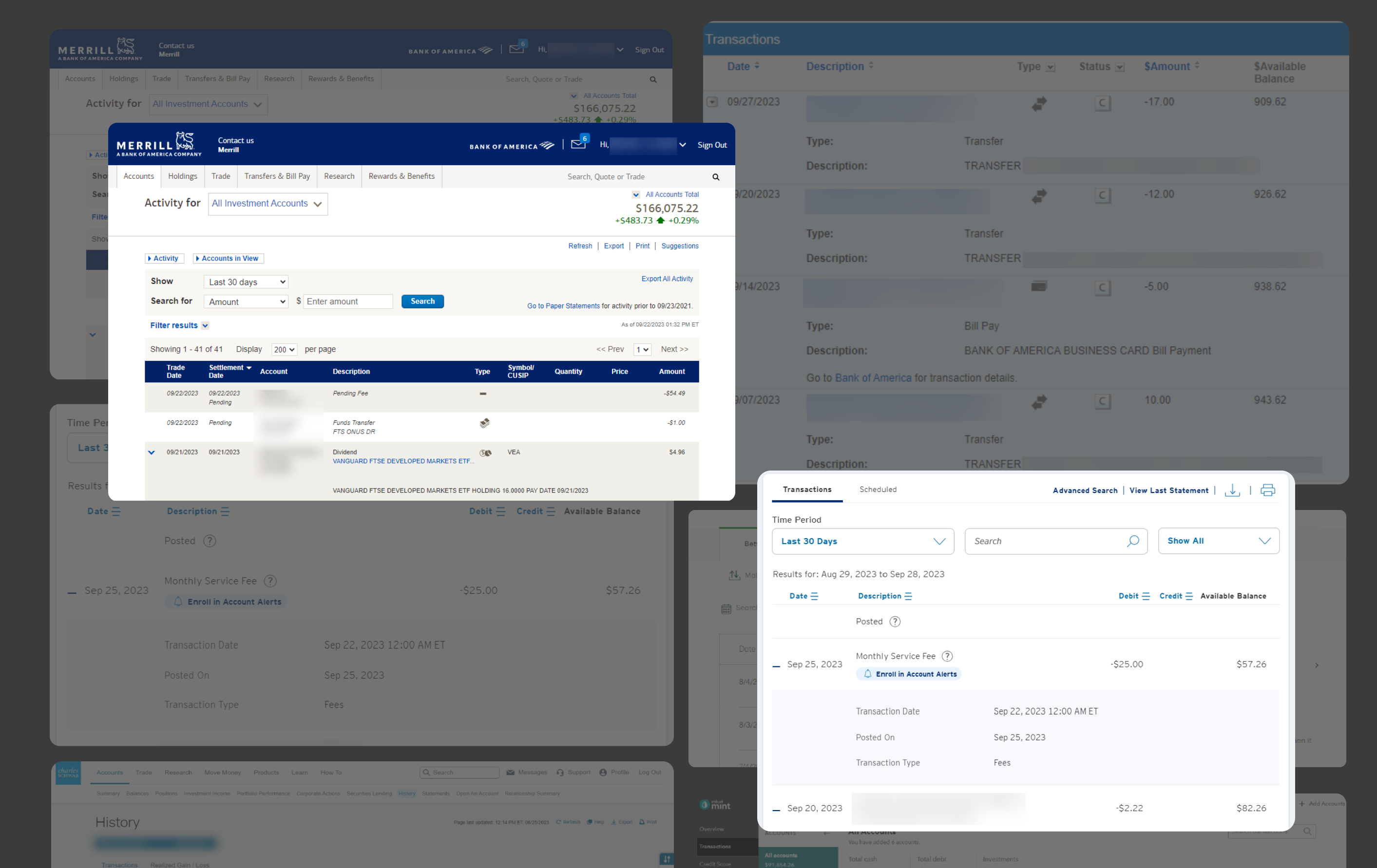Click the help icon next to Posted
The width and height of the screenshot is (1377, 868).
(895, 622)
